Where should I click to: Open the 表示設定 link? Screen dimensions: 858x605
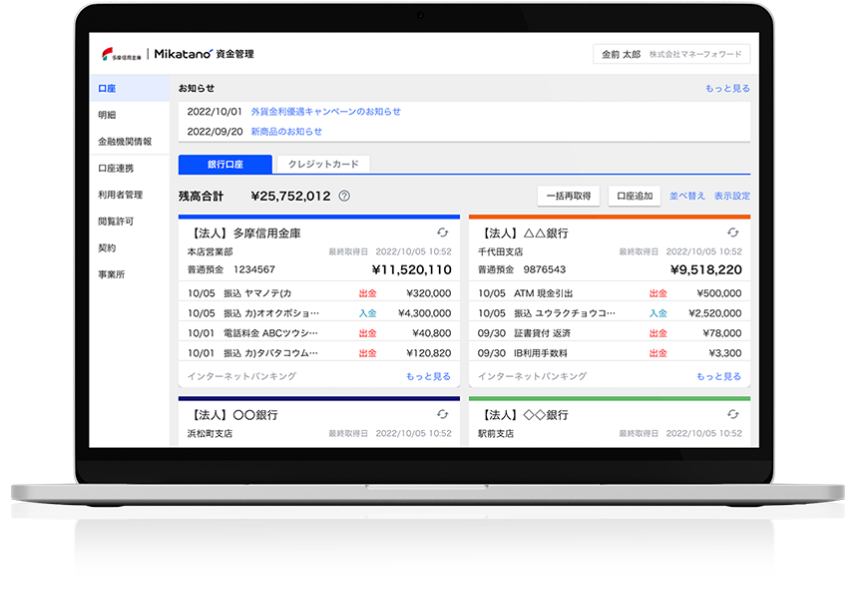pos(732,196)
